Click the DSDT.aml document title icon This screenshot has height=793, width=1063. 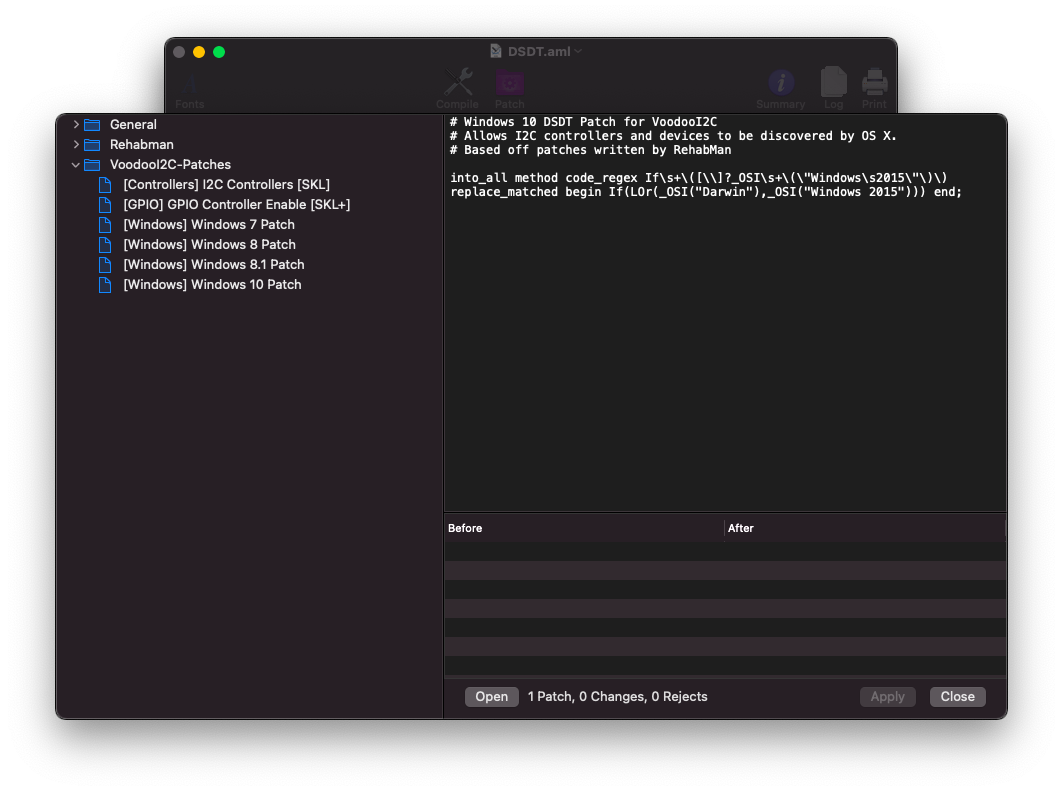[497, 51]
